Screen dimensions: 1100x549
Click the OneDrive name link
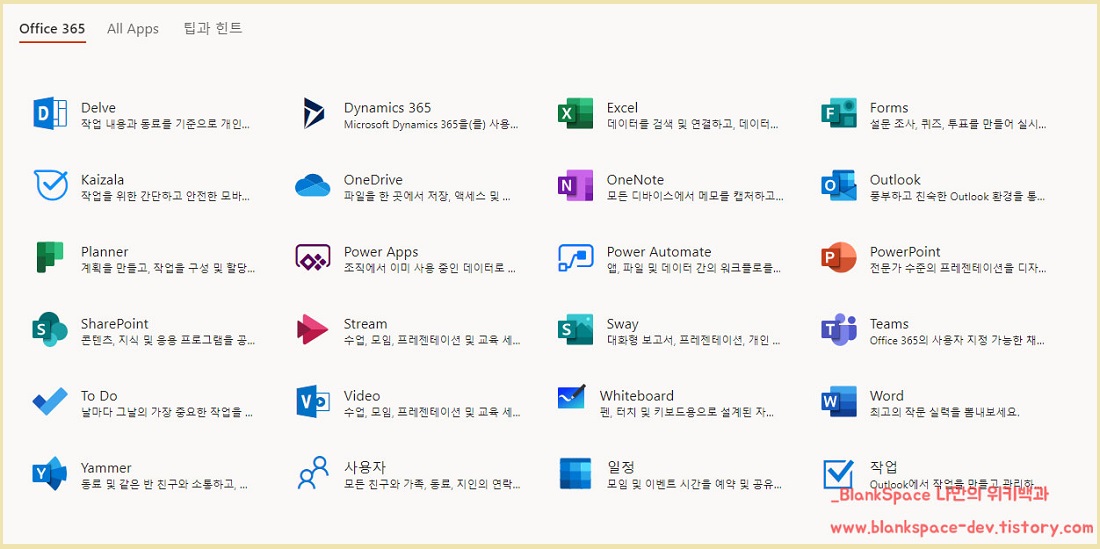pyautogui.click(x=373, y=179)
